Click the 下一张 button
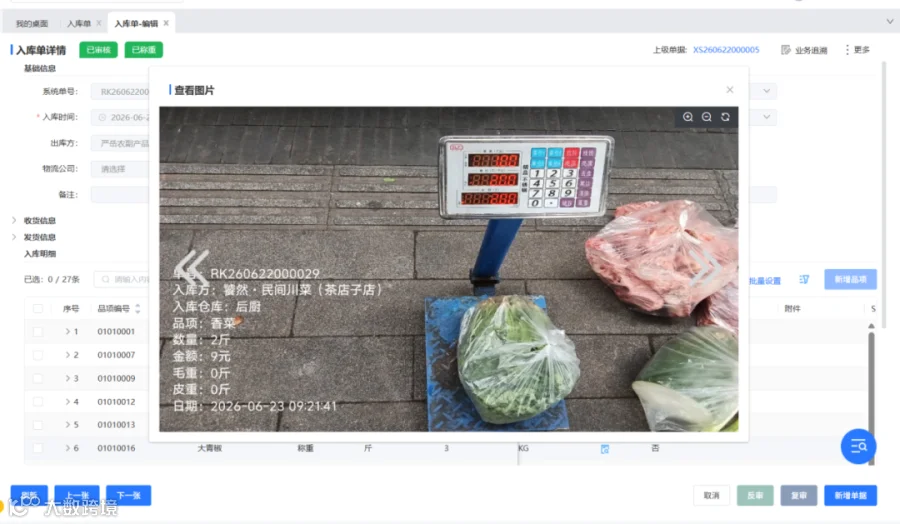Screen dimensions: 900x524 pos(129,495)
